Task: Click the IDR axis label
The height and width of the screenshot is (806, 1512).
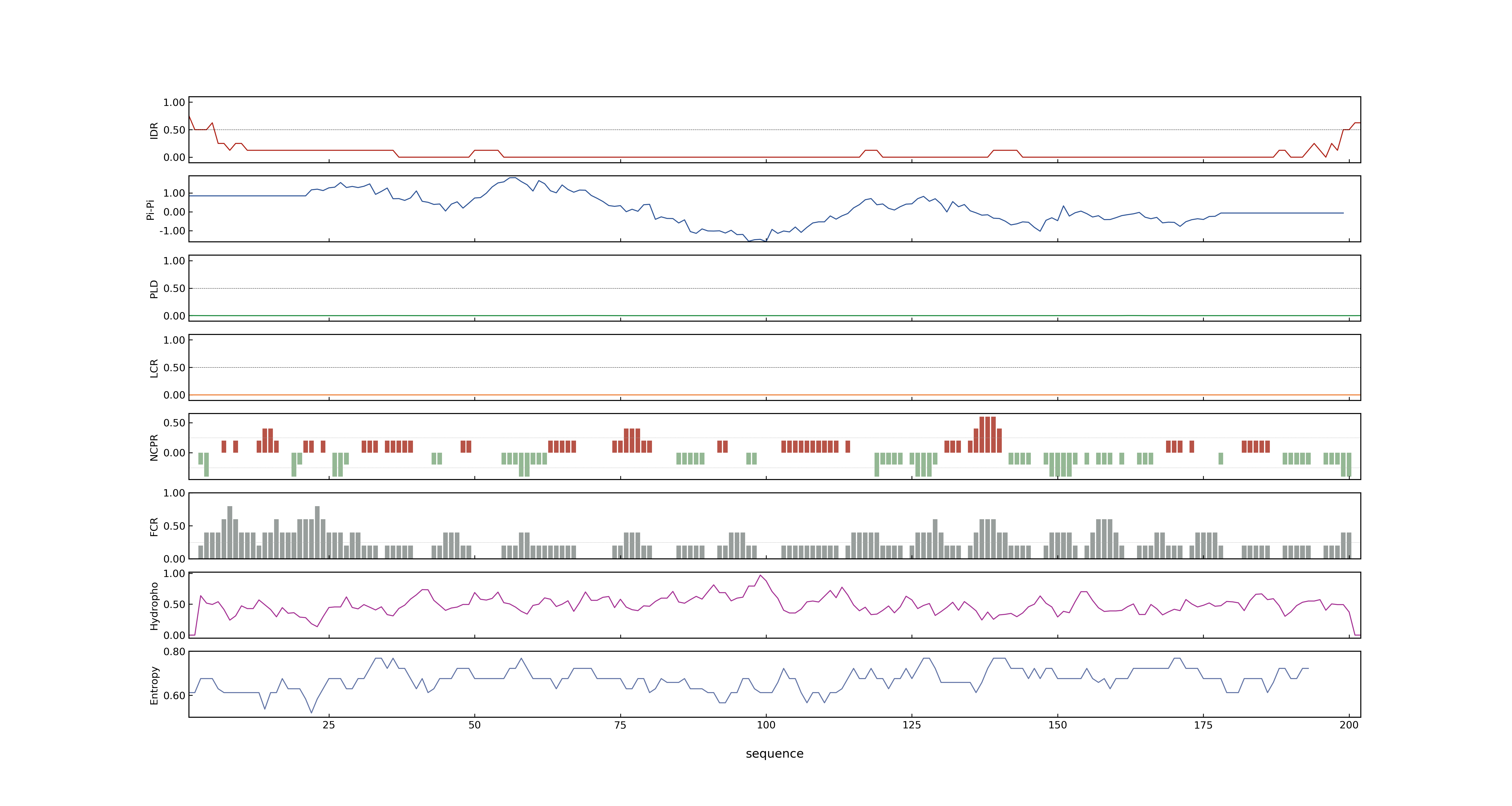Action: (x=154, y=130)
